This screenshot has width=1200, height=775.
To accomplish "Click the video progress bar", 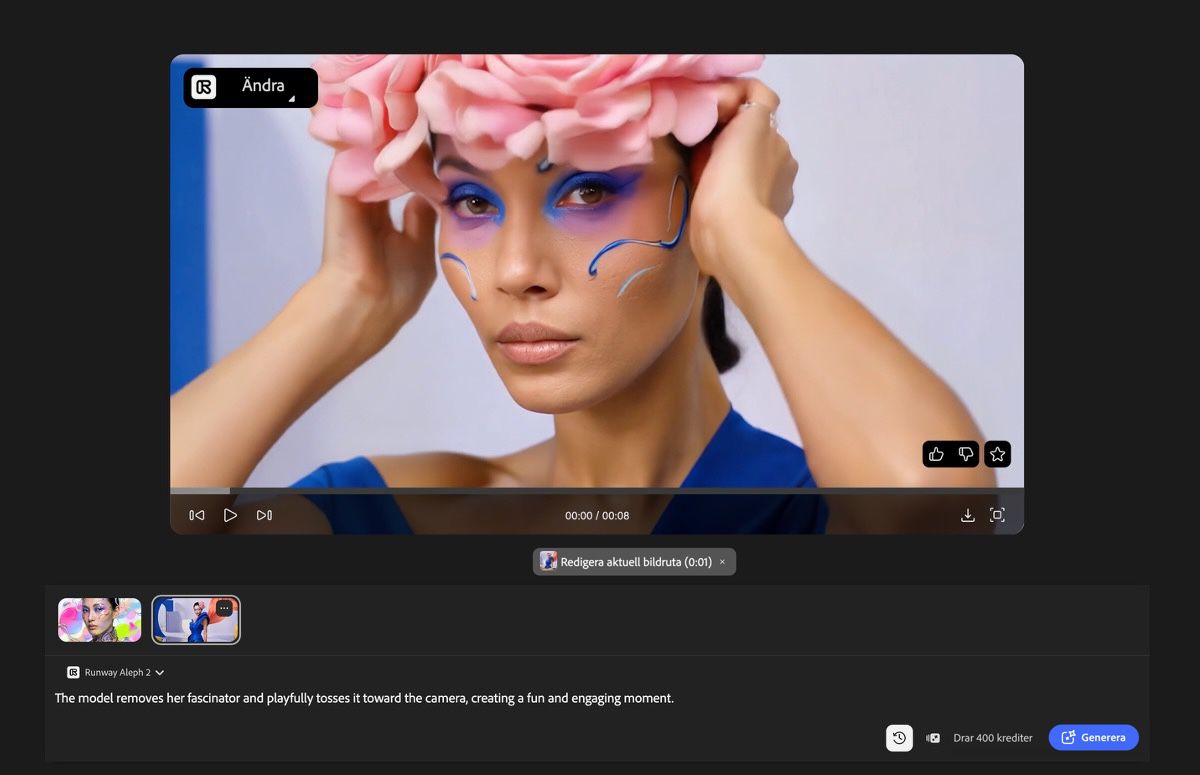I will point(597,490).
